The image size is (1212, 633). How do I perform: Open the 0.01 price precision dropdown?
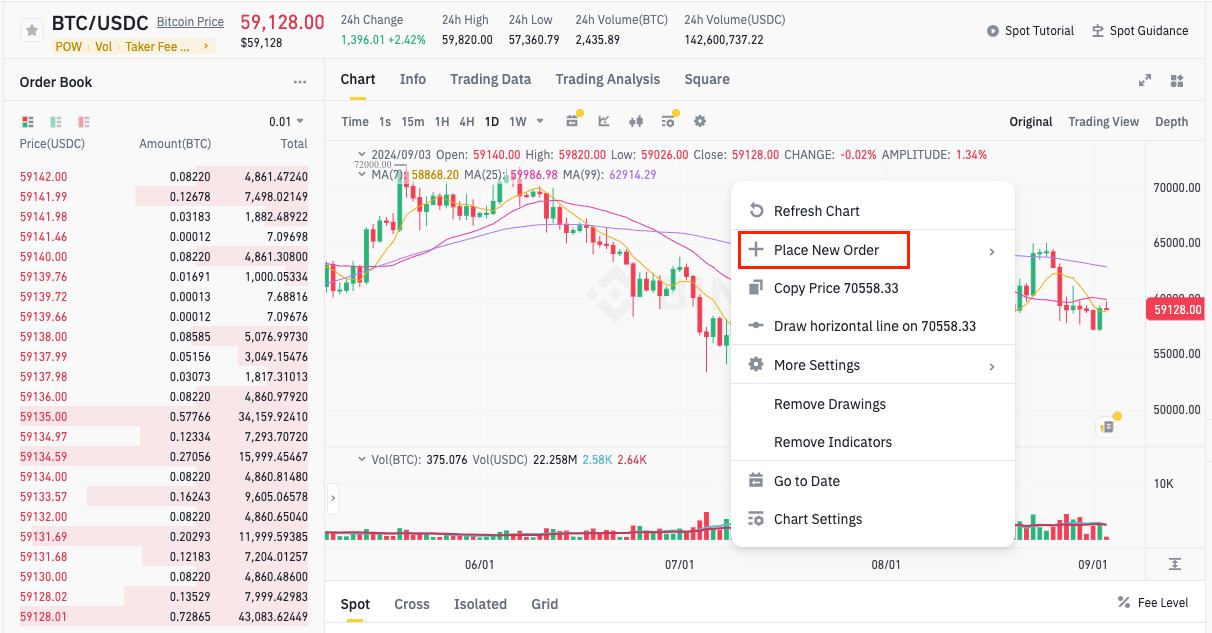pyautogui.click(x=286, y=122)
